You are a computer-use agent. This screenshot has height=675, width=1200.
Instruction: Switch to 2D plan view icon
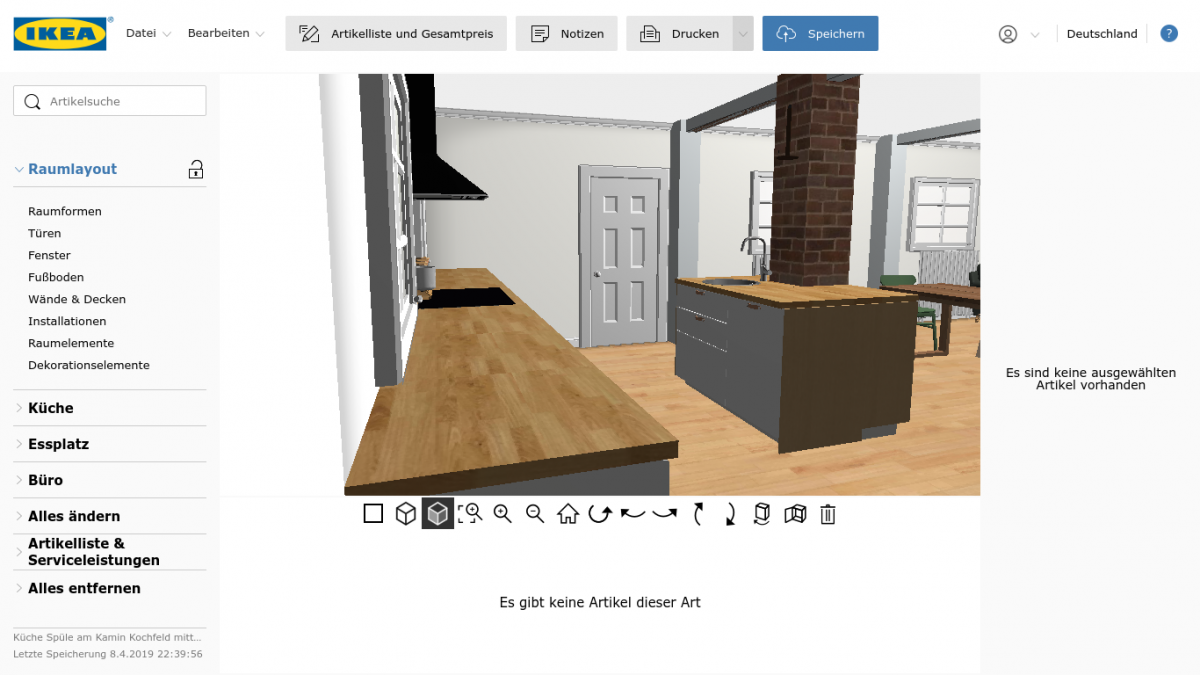[x=373, y=514]
